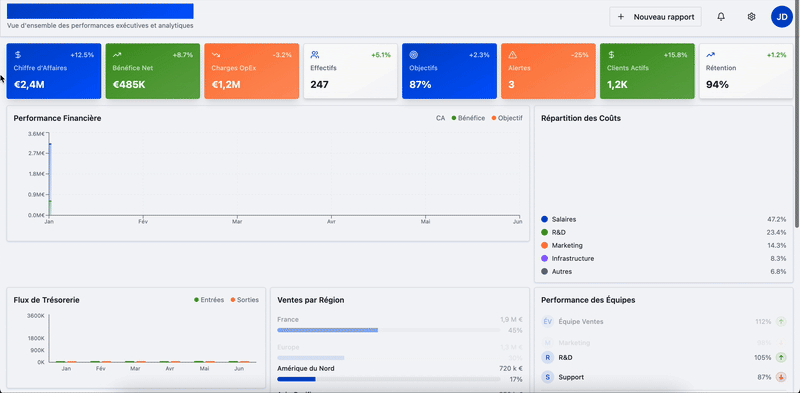Open the Chiffre d'Affaires €2,4M card

(x=54, y=71)
